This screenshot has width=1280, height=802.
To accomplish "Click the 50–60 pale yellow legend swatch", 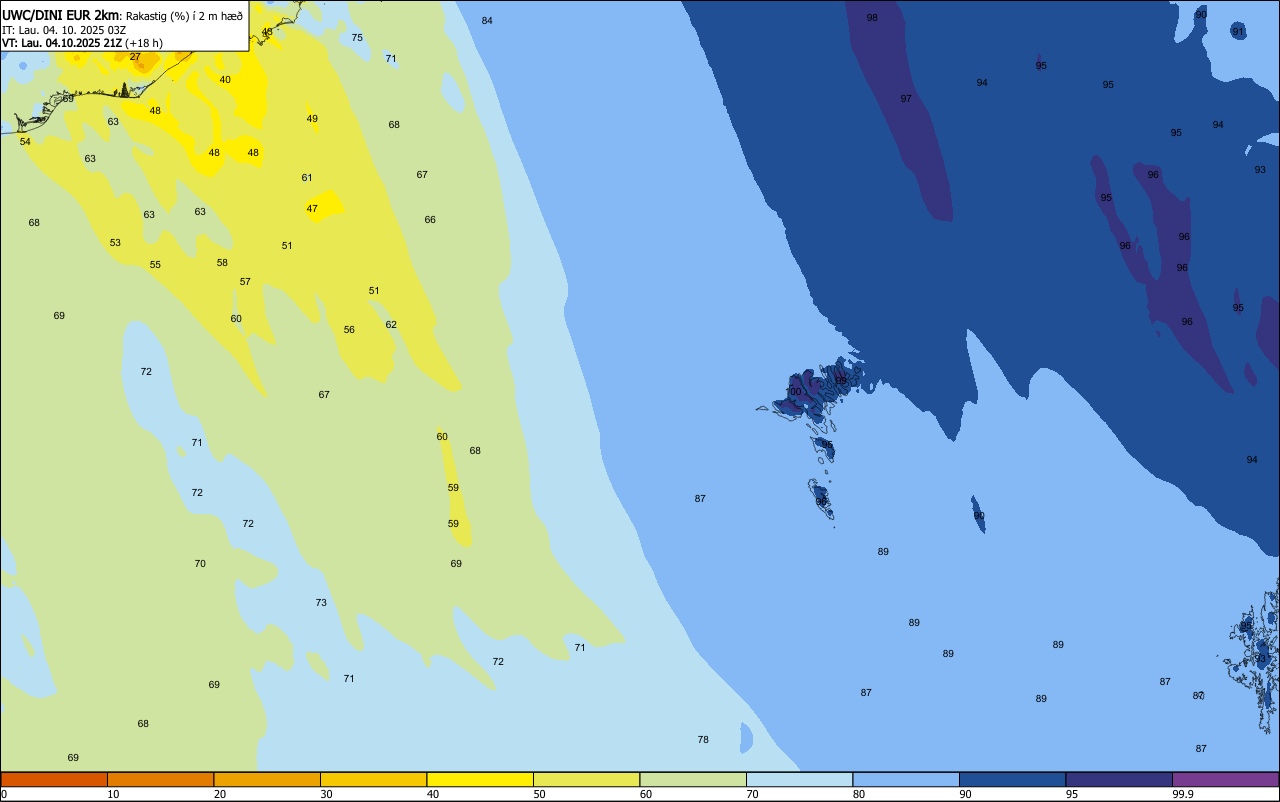I will pyautogui.click(x=586, y=779).
